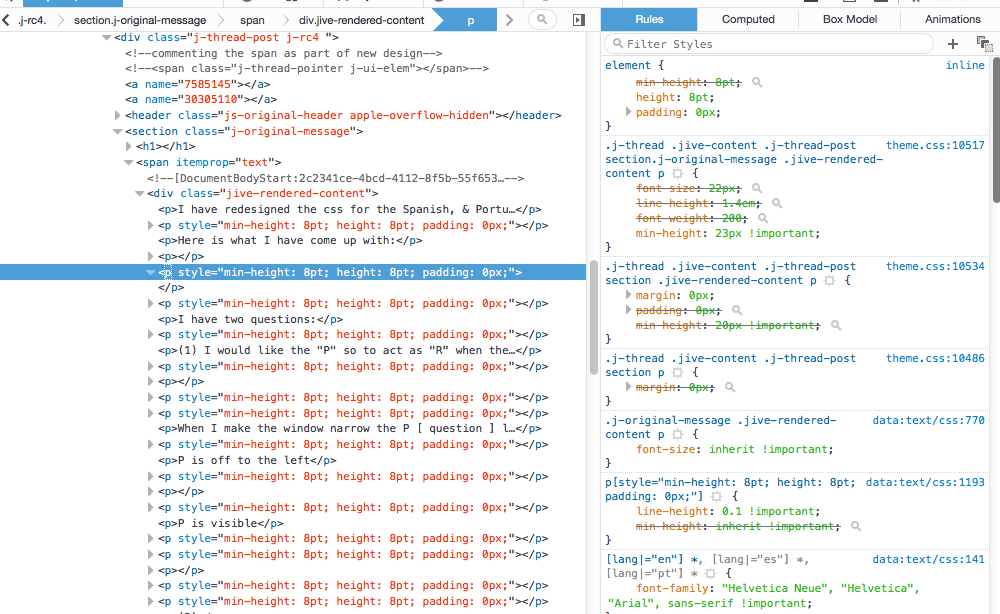
Task: Open the HTML search magnifier box
Action: (541, 20)
